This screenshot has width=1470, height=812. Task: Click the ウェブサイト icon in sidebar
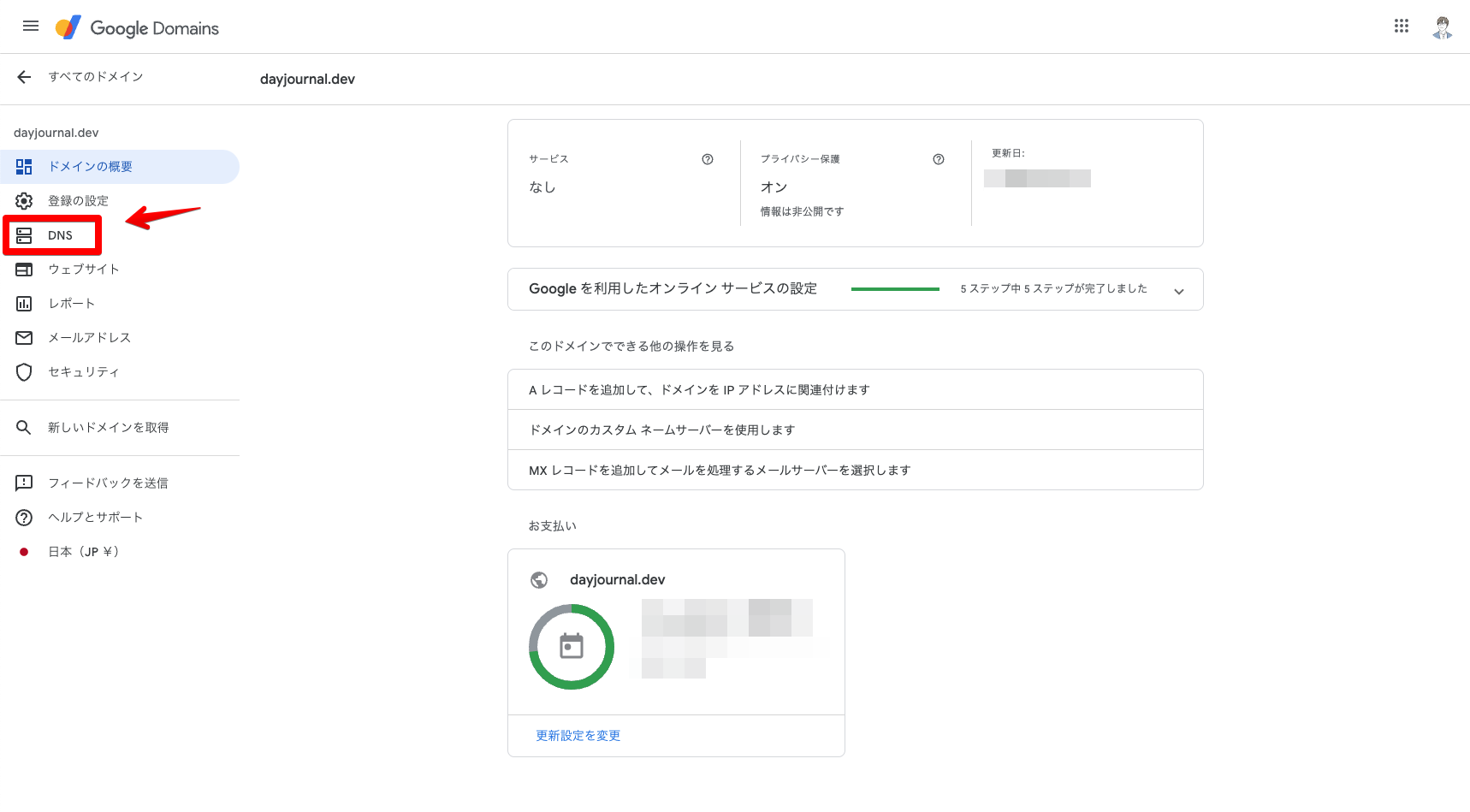(x=24, y=270)
